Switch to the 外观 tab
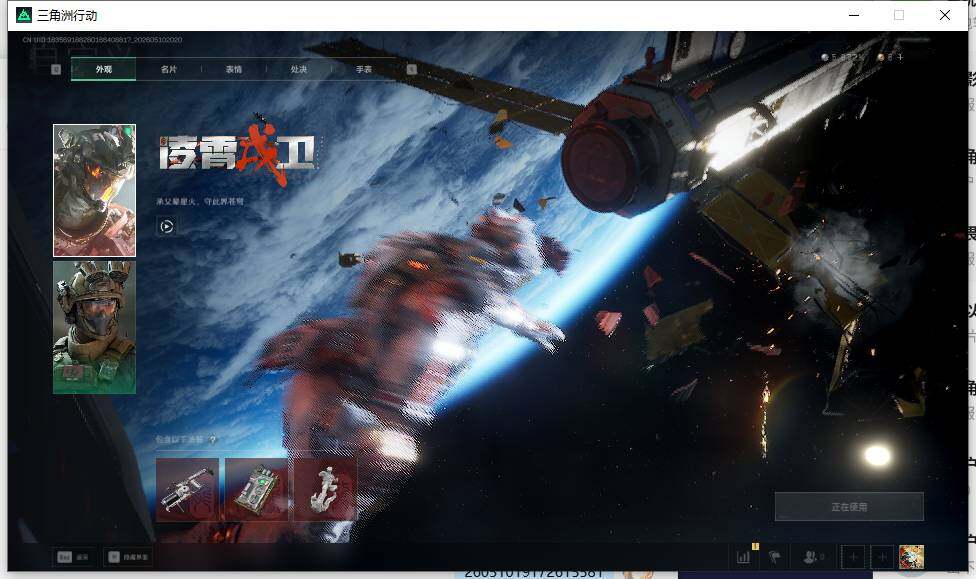 [103, 69]
